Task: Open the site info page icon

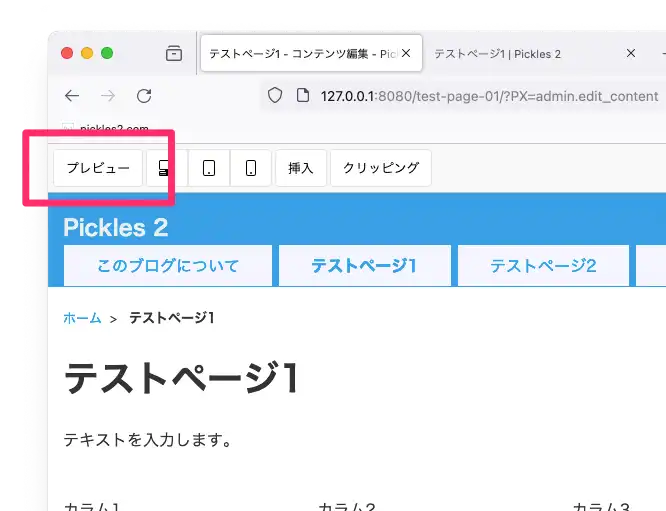Action: pyautogui.click(x=303, y=96)
